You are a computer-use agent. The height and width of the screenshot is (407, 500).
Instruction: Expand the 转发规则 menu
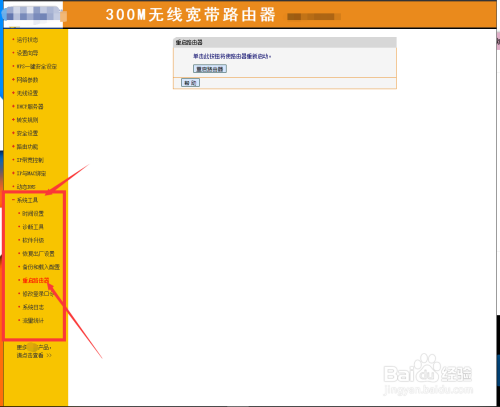pos(27,120)
